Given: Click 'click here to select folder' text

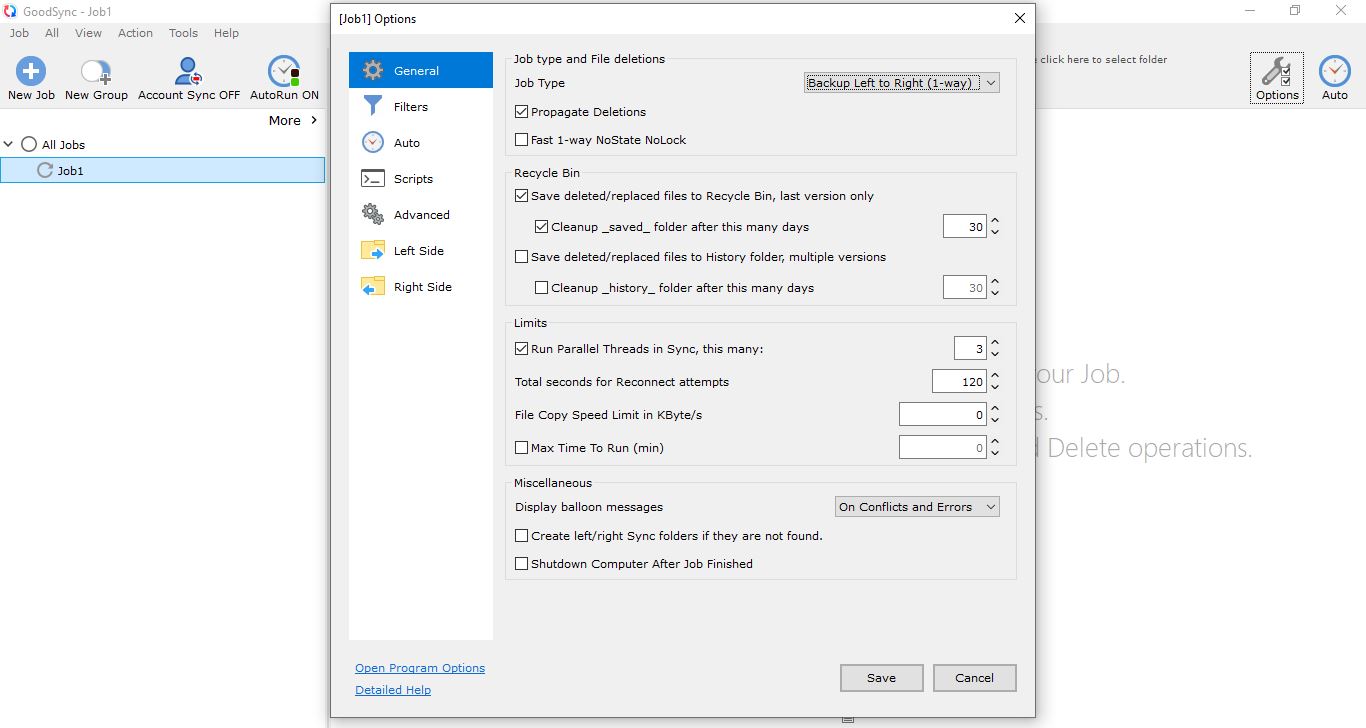Looking at the screenshot, I should click(x=1103, y=59).
